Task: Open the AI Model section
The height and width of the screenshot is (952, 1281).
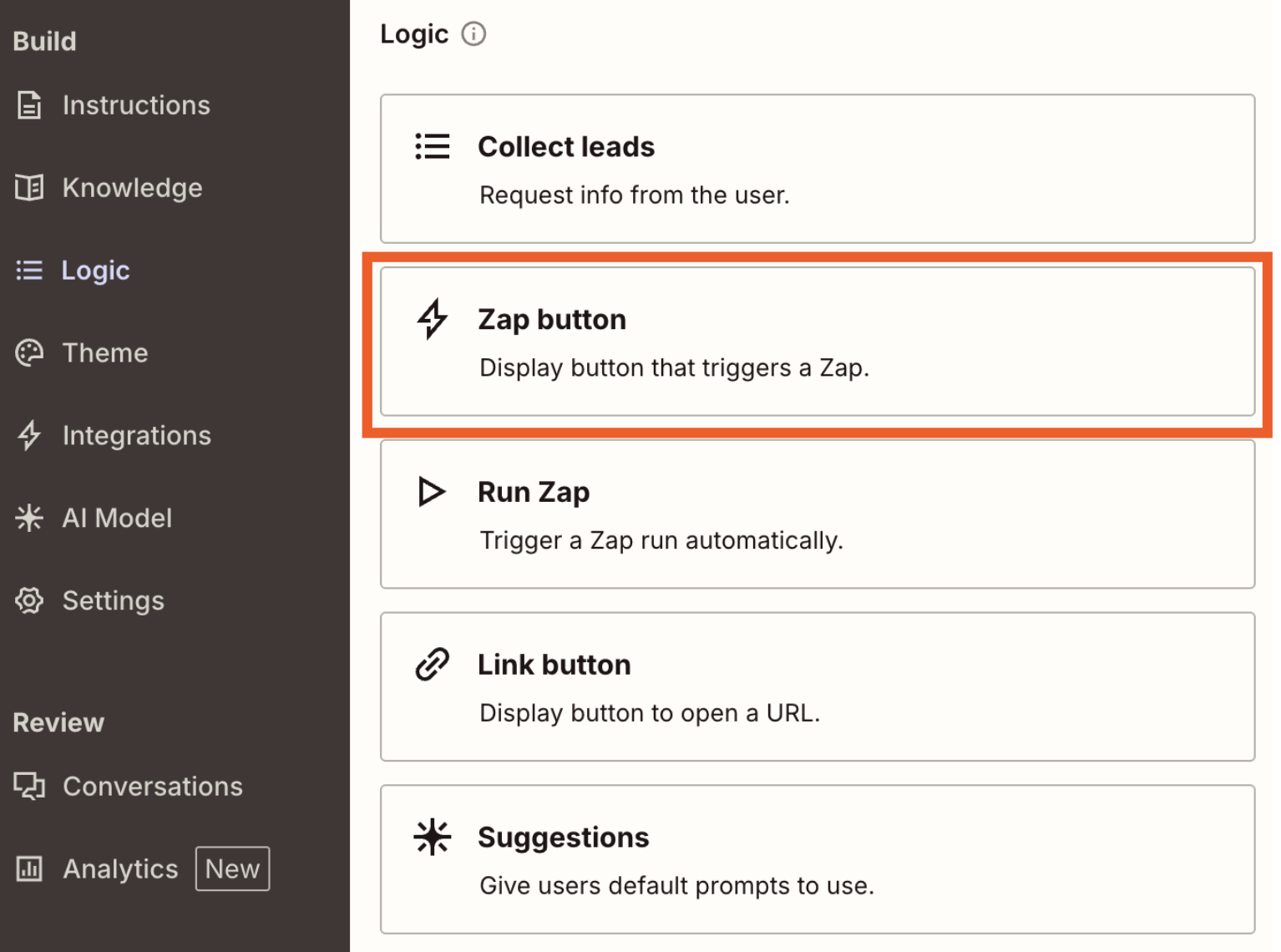Action: click(117, 518)
